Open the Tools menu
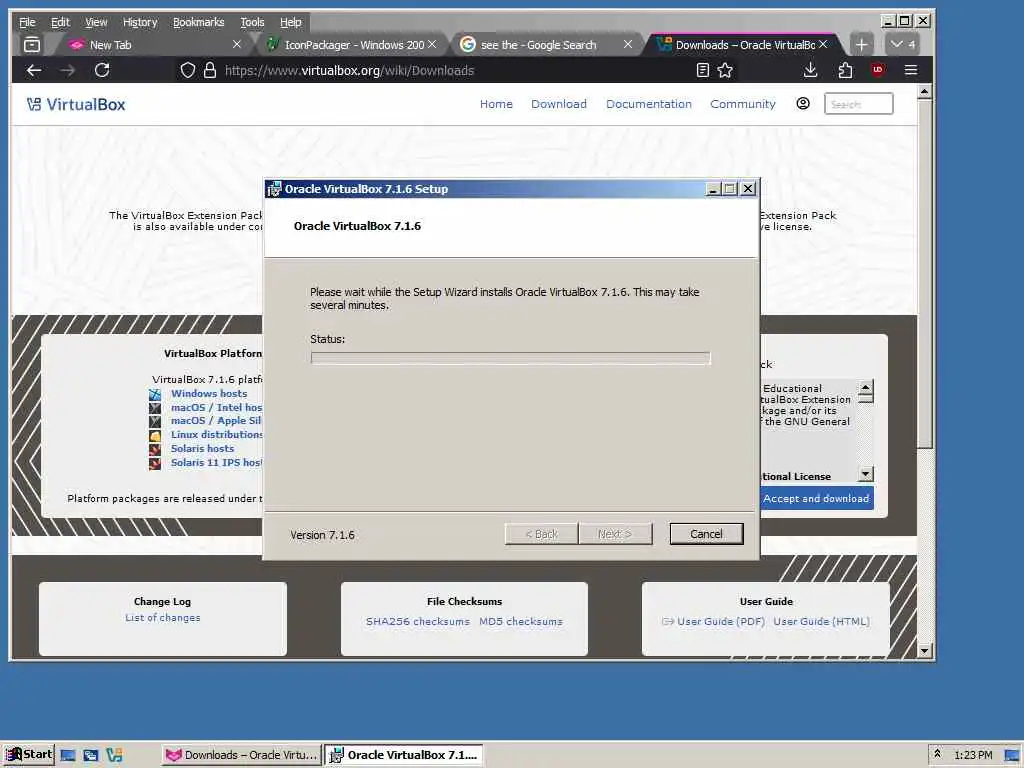 tap(252, 22)
